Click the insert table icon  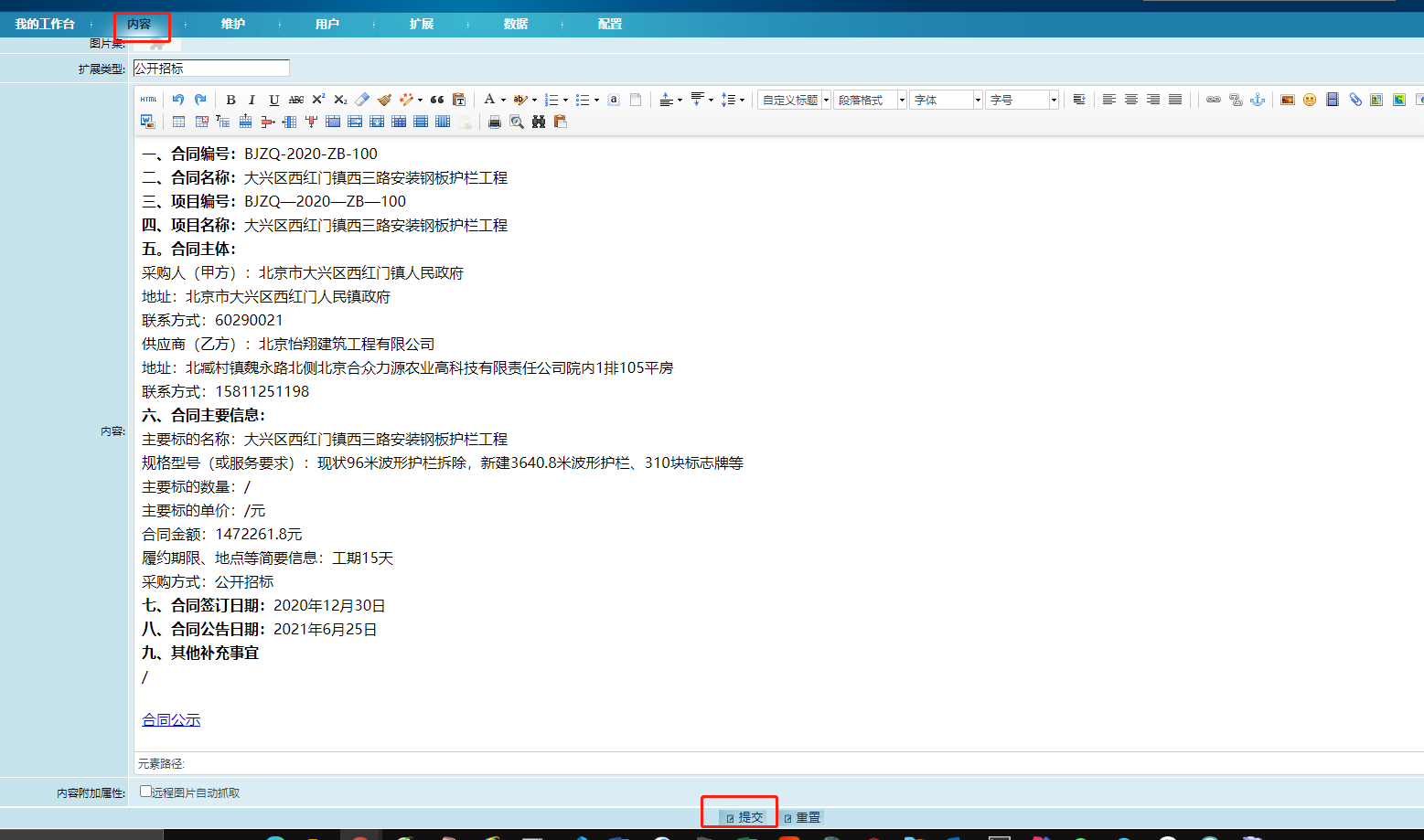[x=178, y=122]
